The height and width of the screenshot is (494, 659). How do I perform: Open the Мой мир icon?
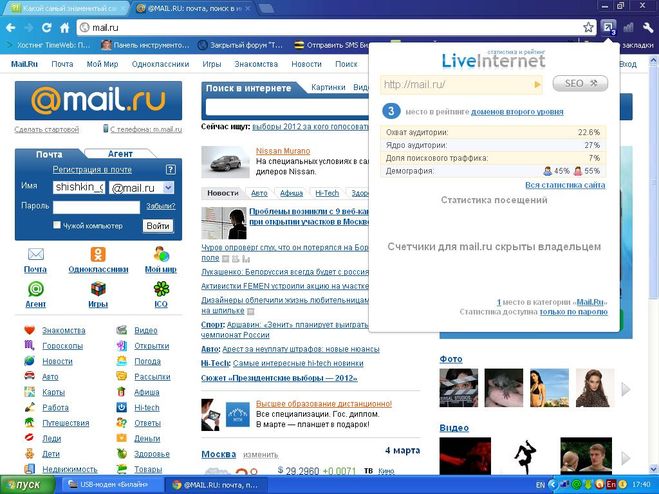(161, 254)
